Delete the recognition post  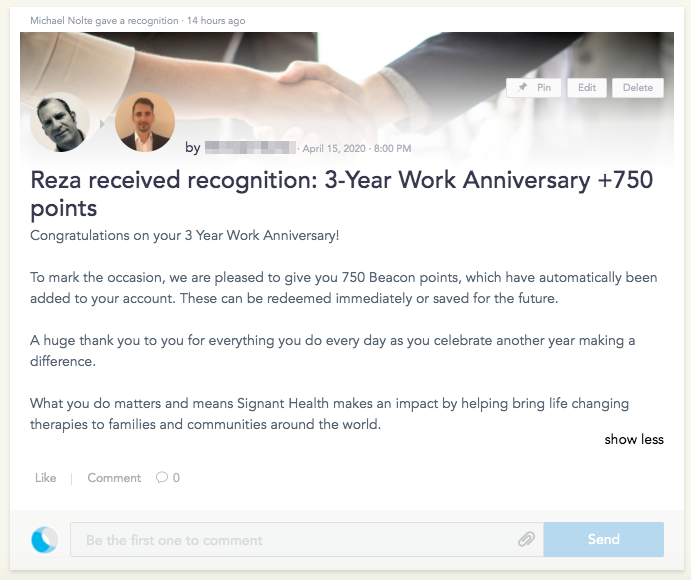point(638,88)
